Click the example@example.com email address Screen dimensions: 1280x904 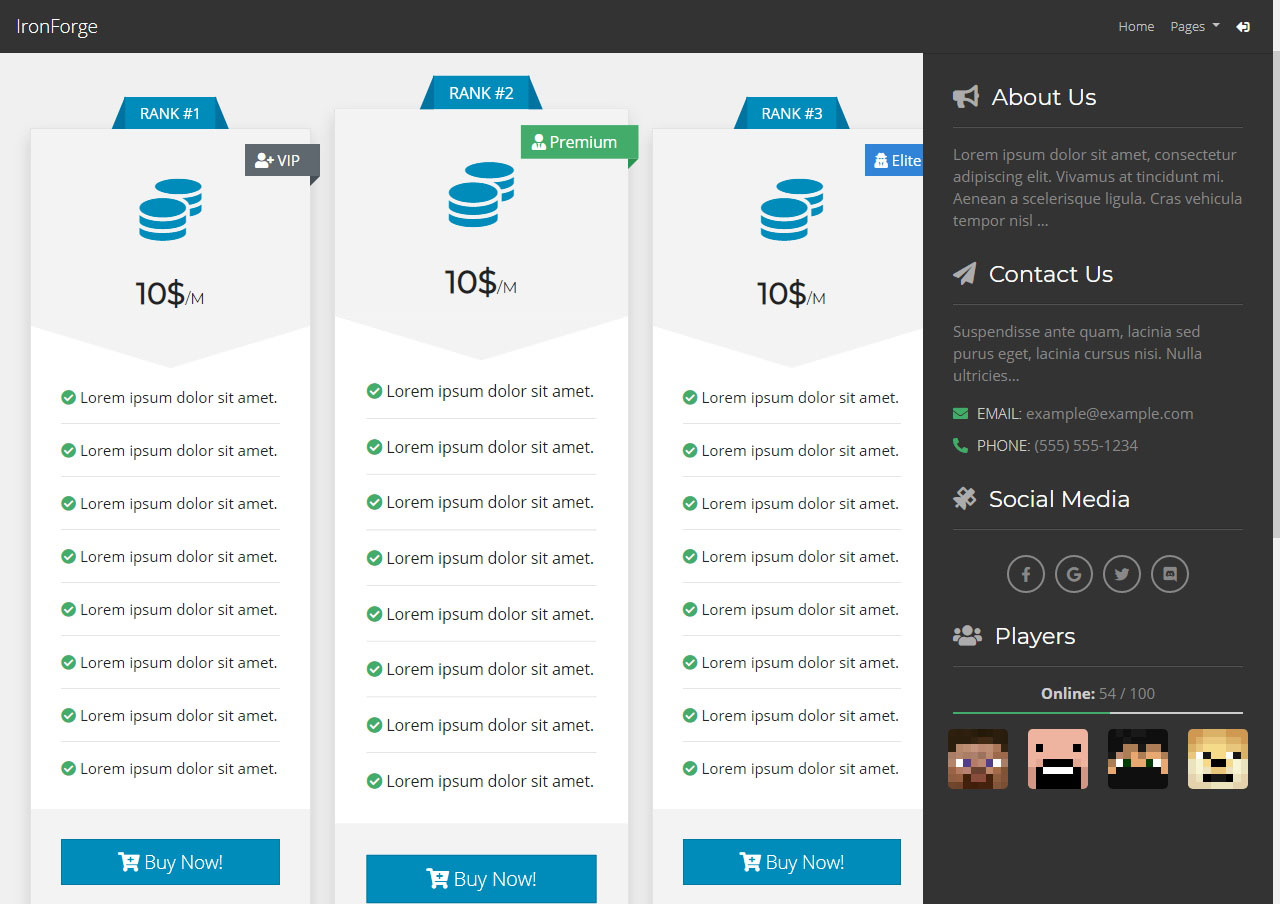(x=1109, y=414)
